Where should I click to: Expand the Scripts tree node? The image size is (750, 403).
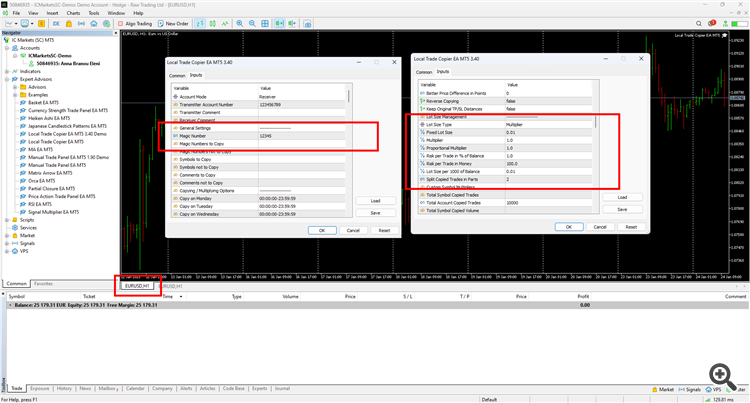(x=7, y=220)
